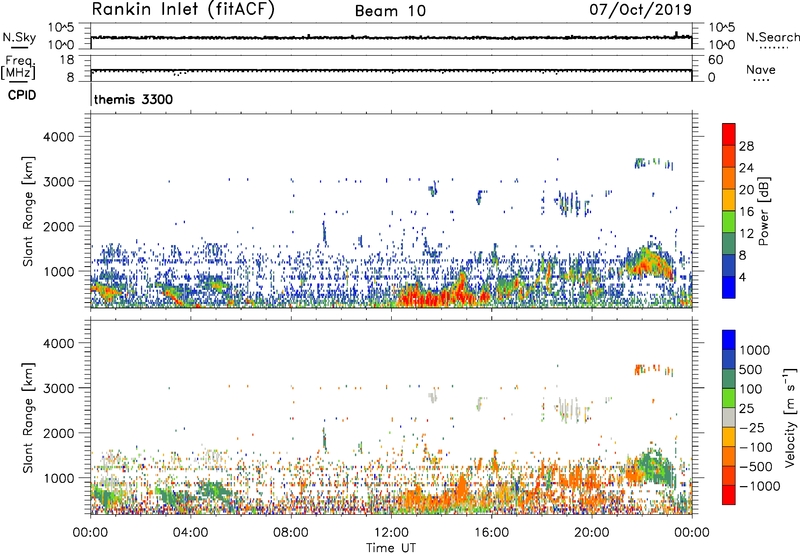Click the "3000" tick of the velocity panel
800x554 pixels.
coord(59,388)
